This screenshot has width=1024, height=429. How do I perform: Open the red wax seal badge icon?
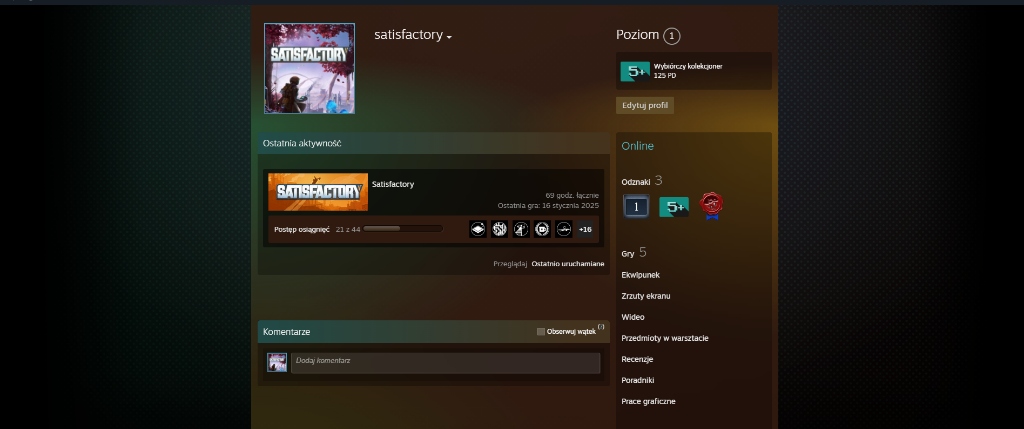coord(711,206)
